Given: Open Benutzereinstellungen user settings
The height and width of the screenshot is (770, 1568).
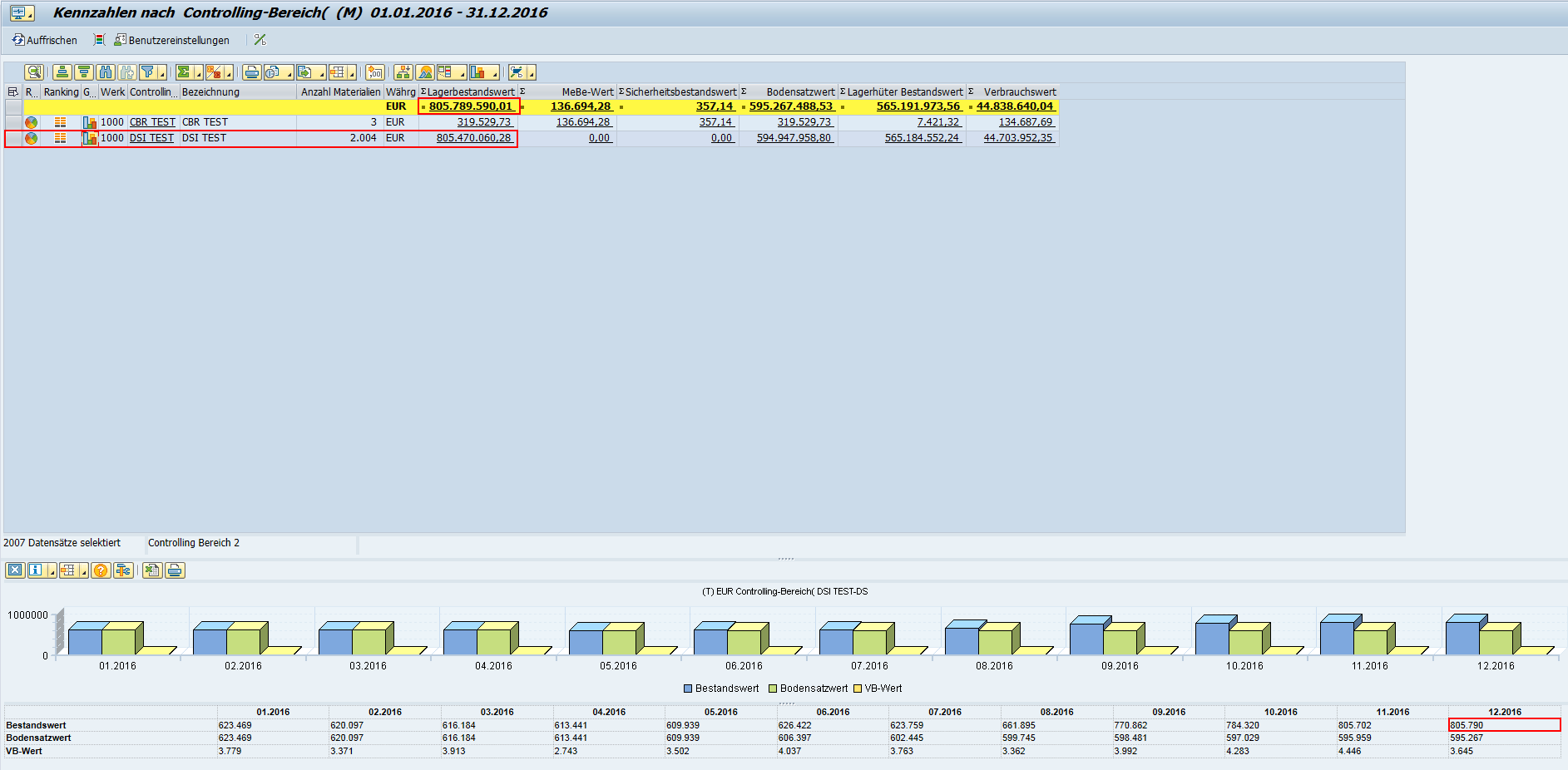Looking at the screenshot, I should [x=171, y=40].
